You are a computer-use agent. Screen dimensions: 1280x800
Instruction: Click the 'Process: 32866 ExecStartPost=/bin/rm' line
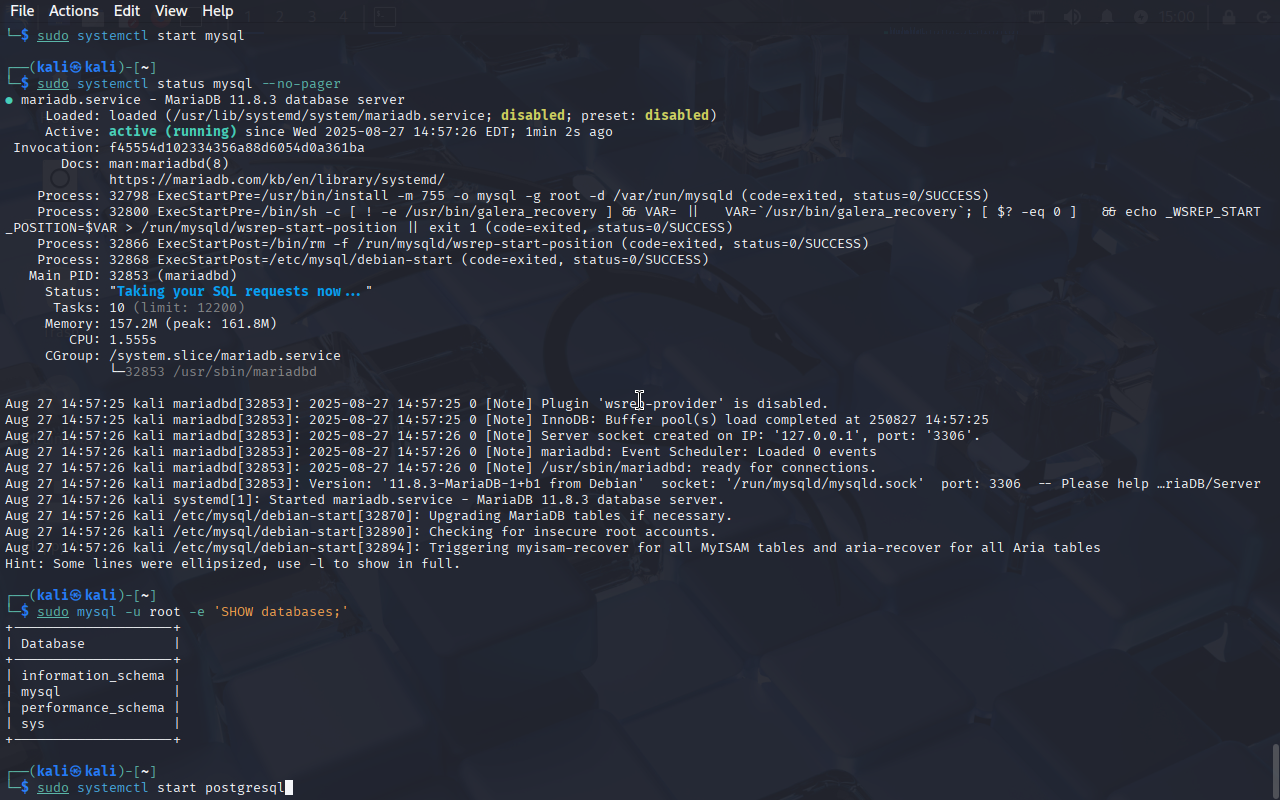[453, 244]
